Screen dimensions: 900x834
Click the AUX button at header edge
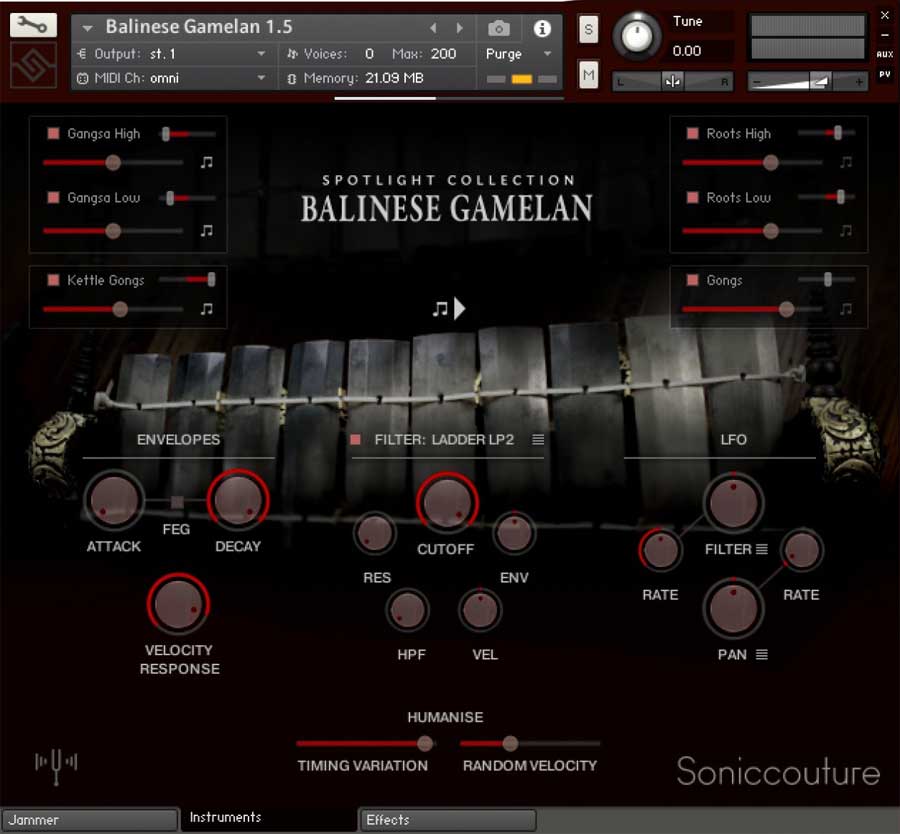(x=885, y=55)
